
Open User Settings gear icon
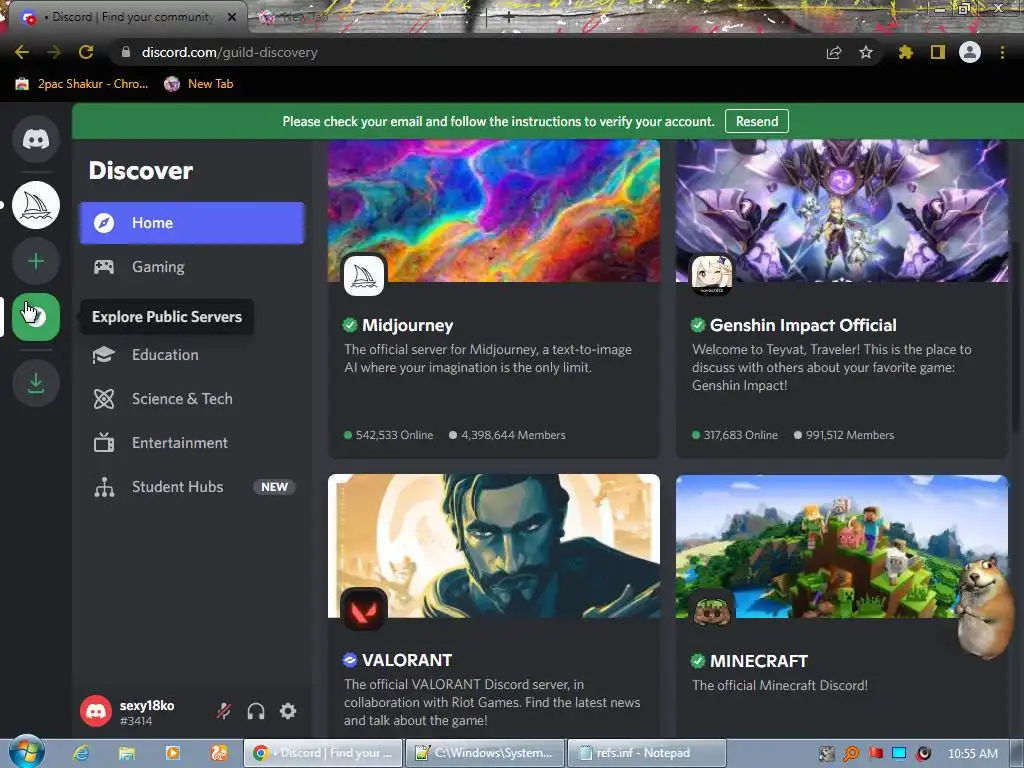point(288,711)
